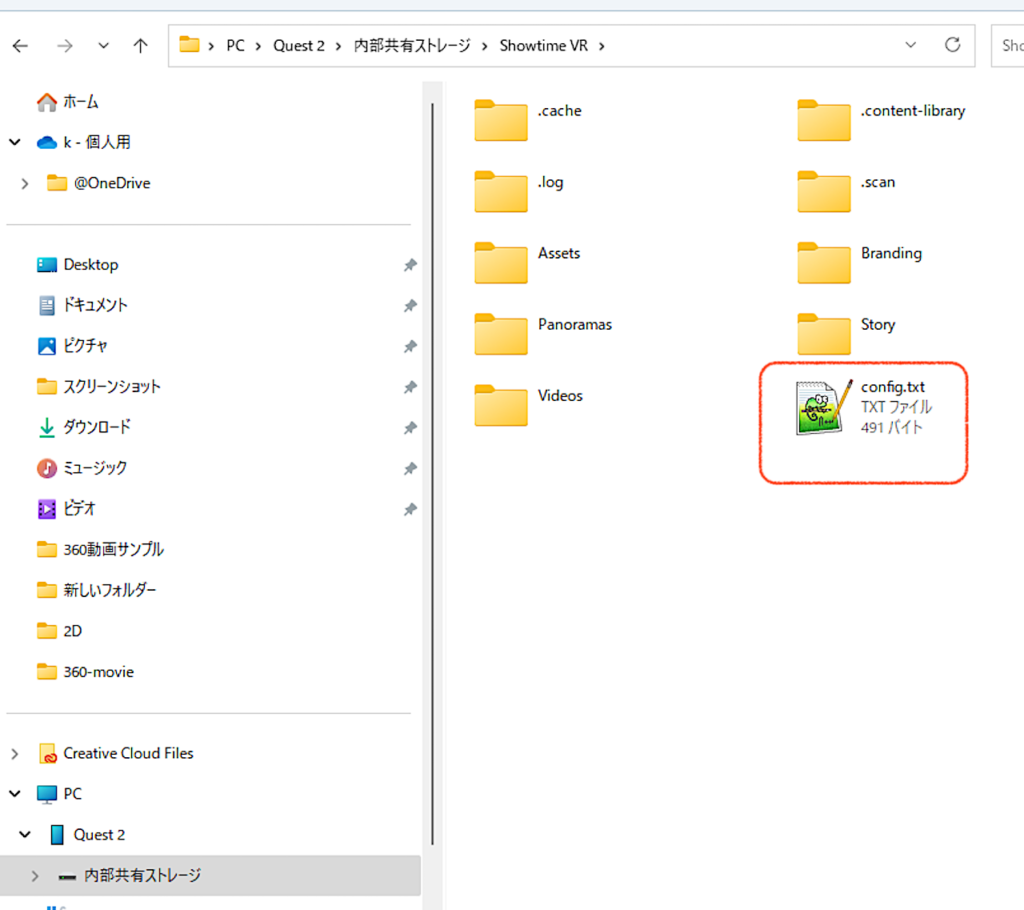Select the .content-library folder
The image size is (1024, 910).
(882, 120)
